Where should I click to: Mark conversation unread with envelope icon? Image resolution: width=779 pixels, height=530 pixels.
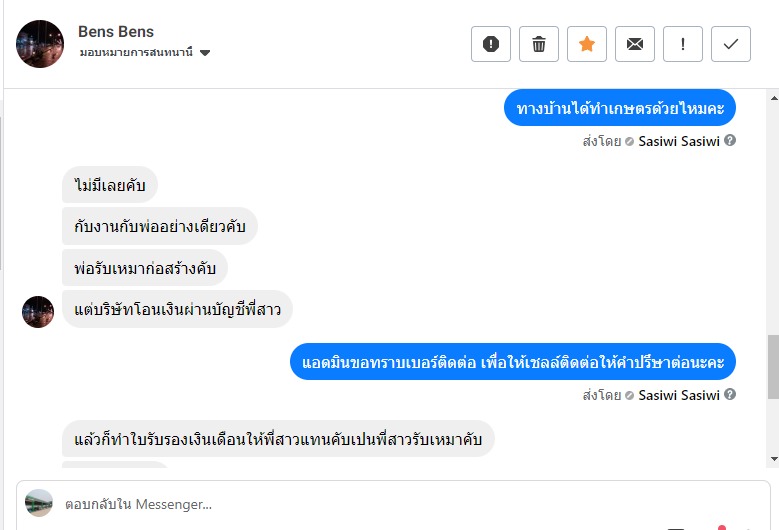[635, 44]
